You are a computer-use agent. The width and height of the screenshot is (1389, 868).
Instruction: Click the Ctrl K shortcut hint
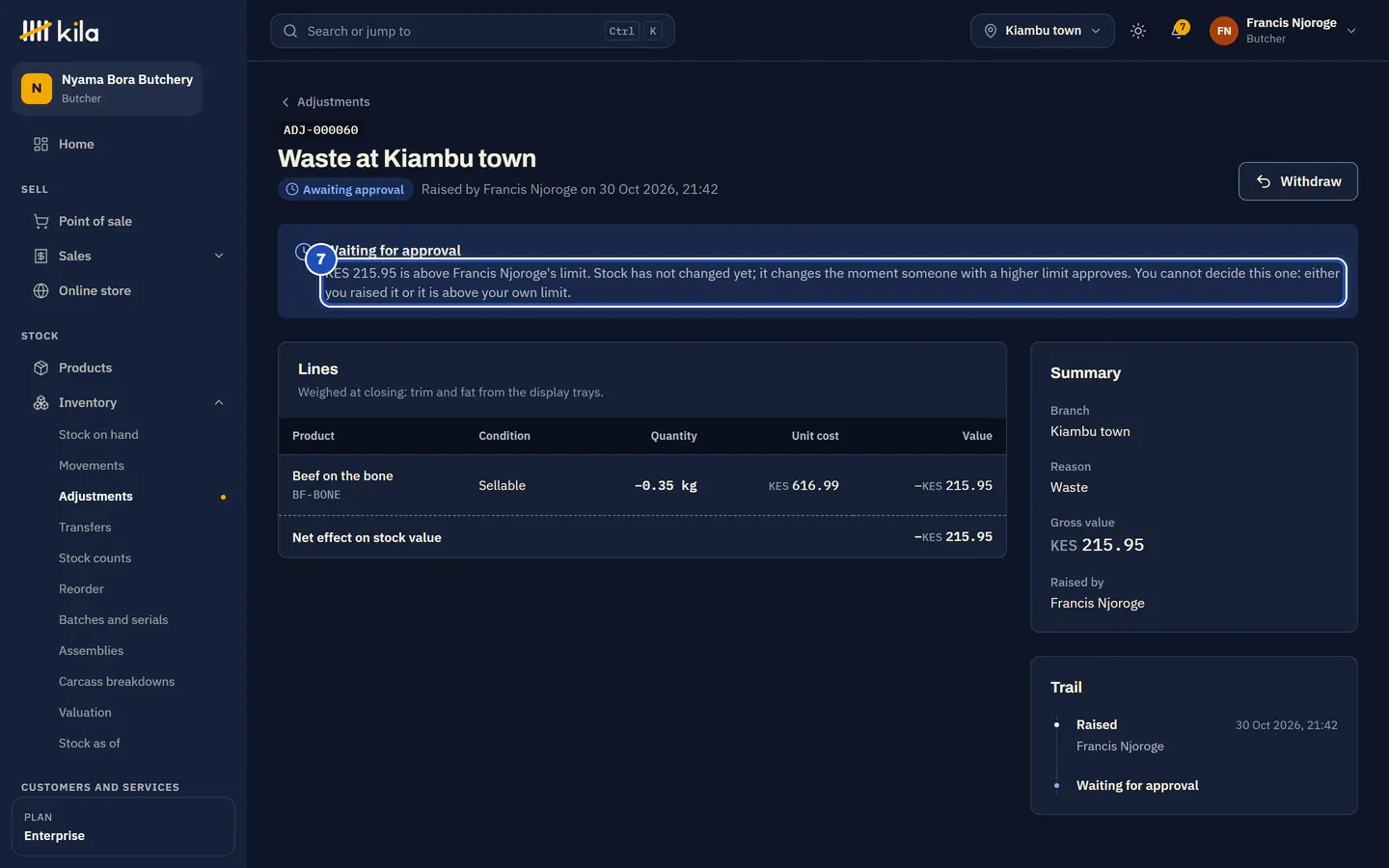[x=634, y=31]
